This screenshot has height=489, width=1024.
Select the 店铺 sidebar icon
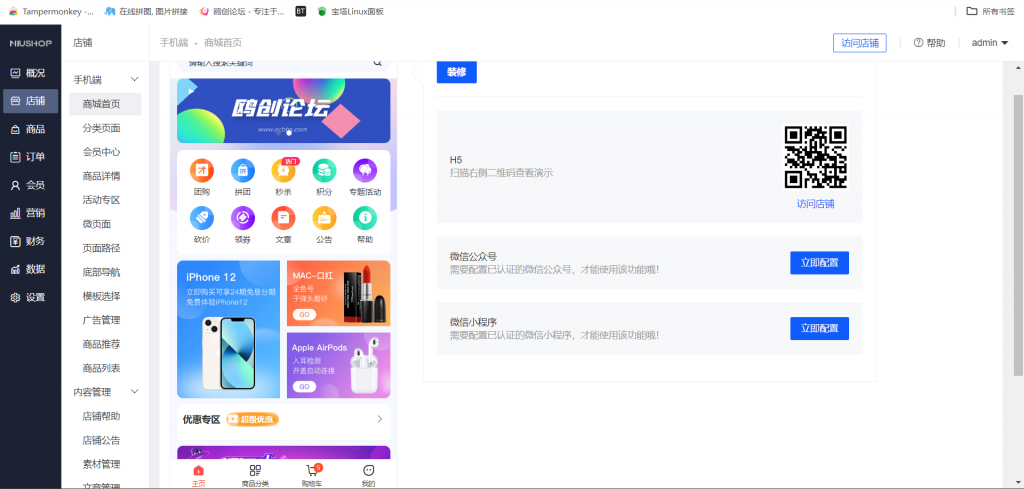[16, 101]
